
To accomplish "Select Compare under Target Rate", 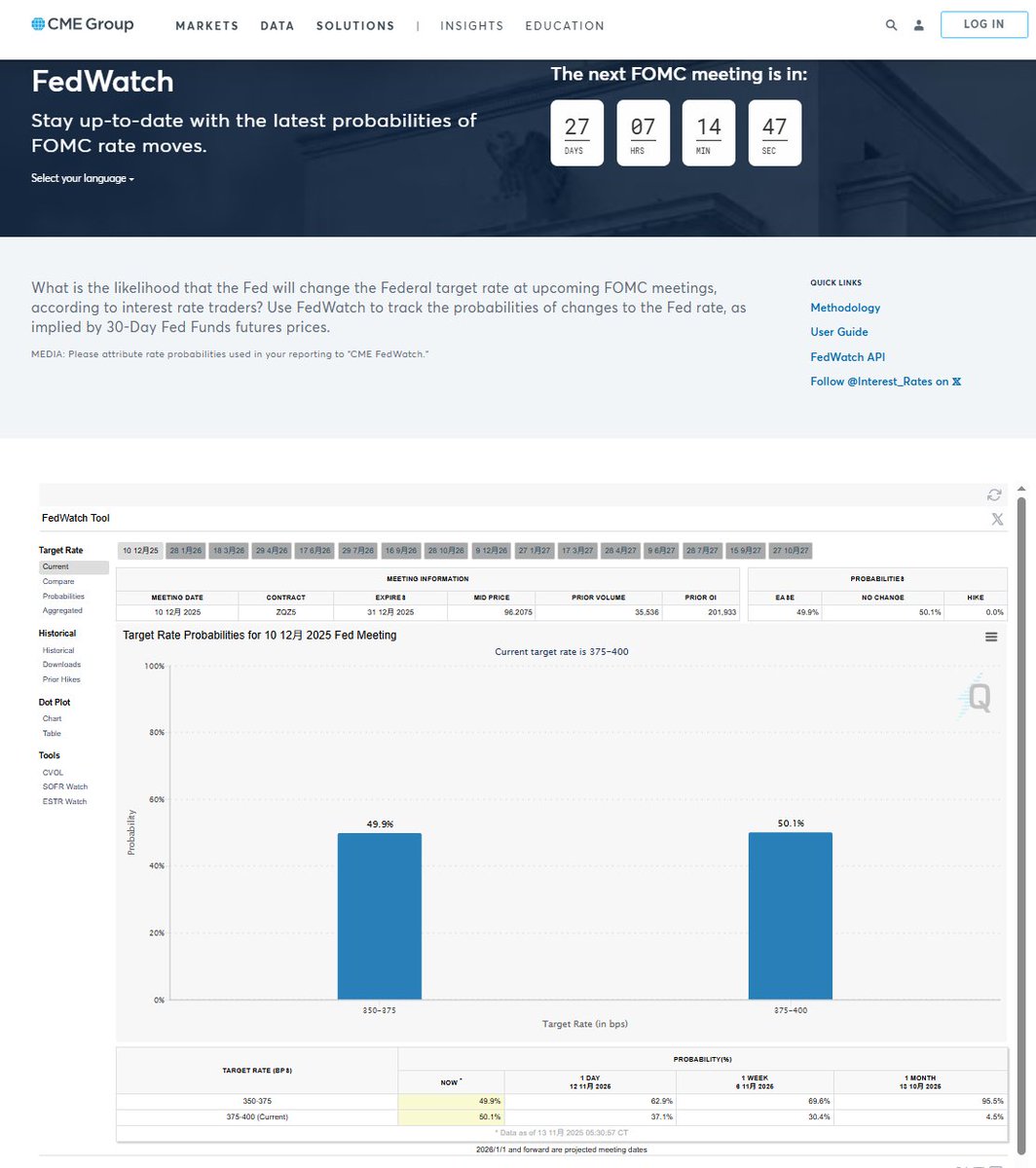I will [58, 581].
